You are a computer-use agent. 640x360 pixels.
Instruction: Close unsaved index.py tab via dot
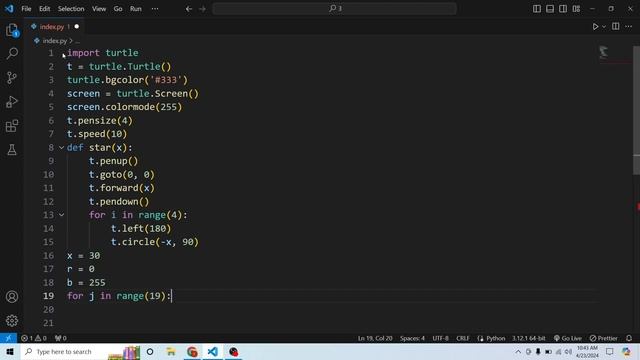(76, 27)
